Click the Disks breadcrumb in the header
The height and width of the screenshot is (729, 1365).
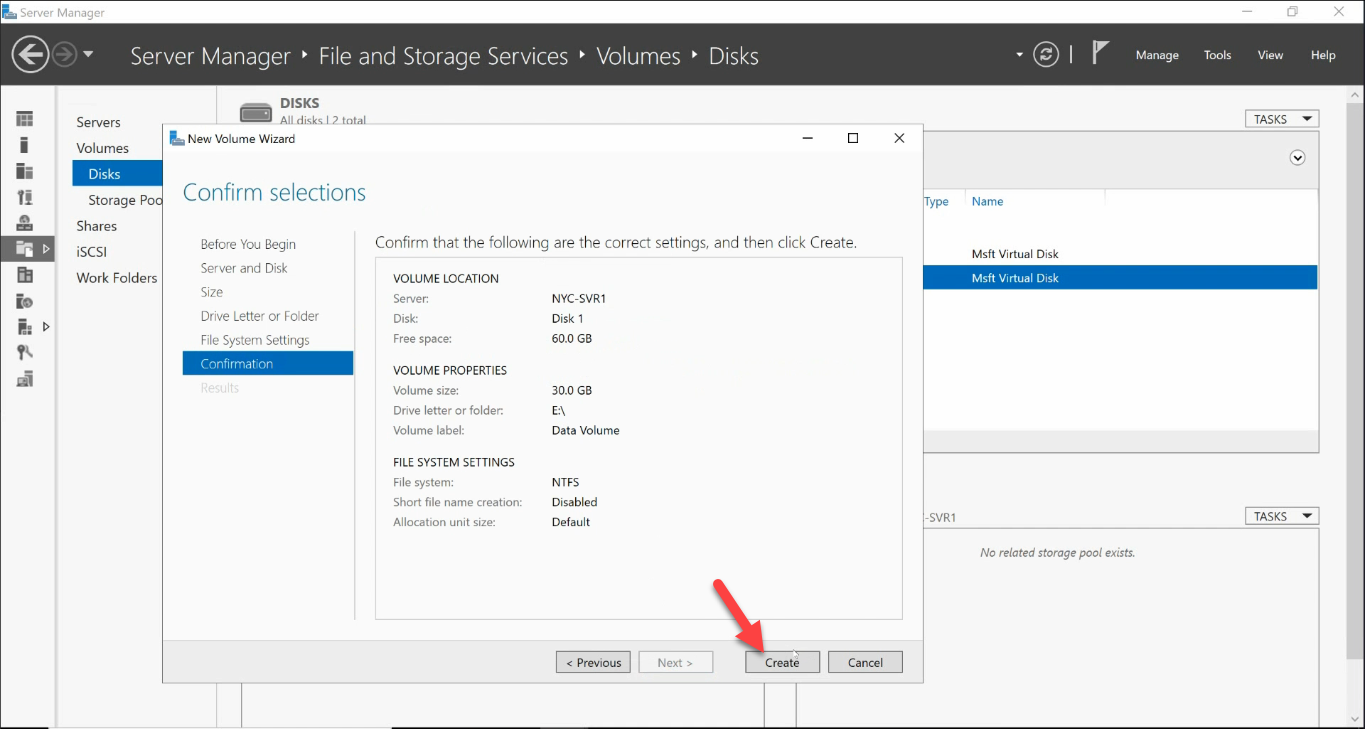(x=734, y=56)
